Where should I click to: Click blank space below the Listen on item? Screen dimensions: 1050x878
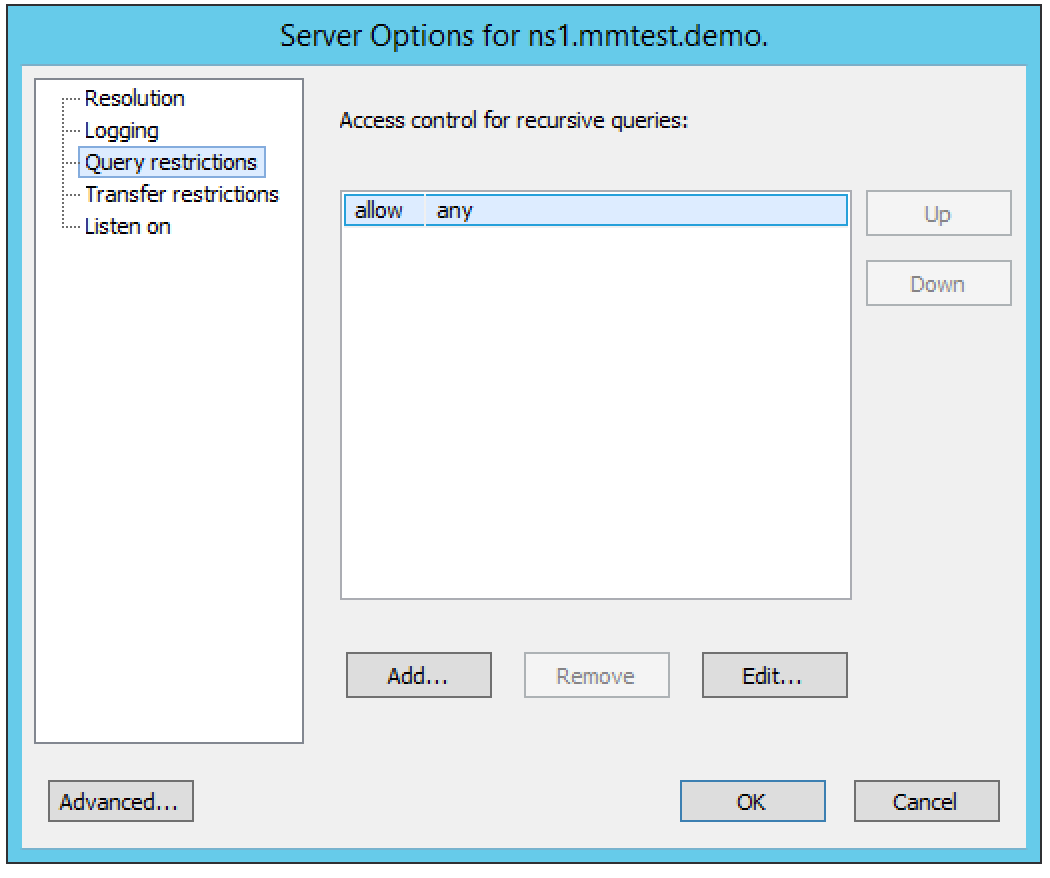(168, 480)
